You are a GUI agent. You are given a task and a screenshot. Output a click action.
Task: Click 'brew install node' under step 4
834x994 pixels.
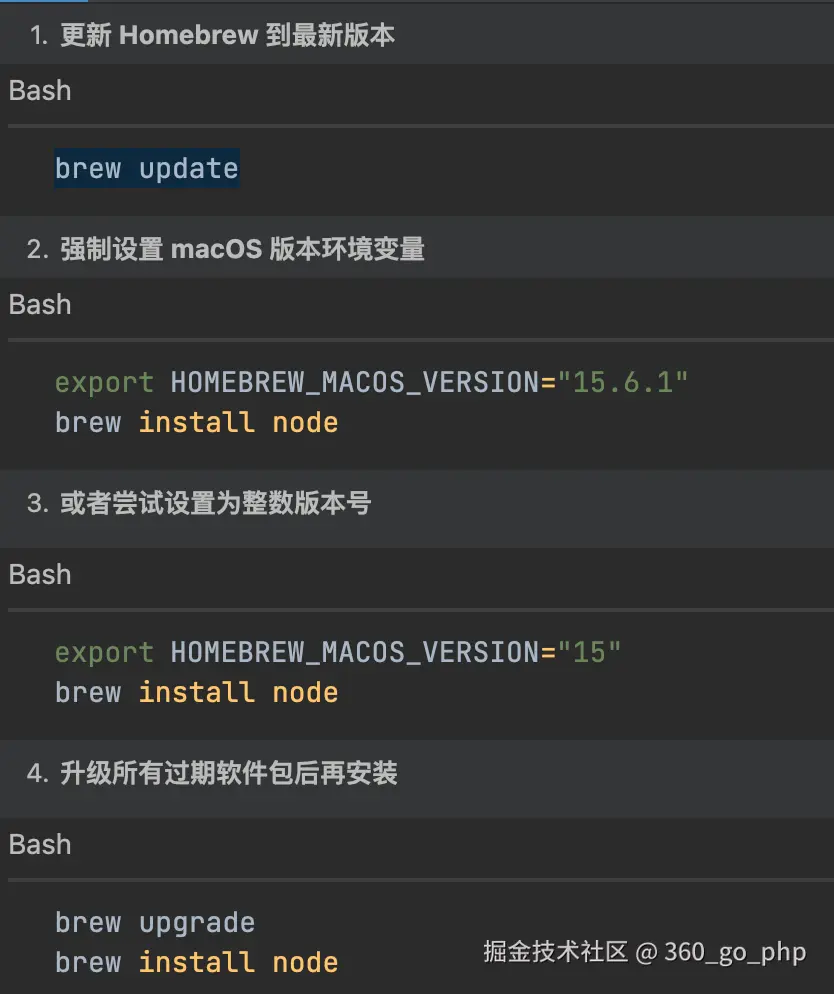point(196,963)
